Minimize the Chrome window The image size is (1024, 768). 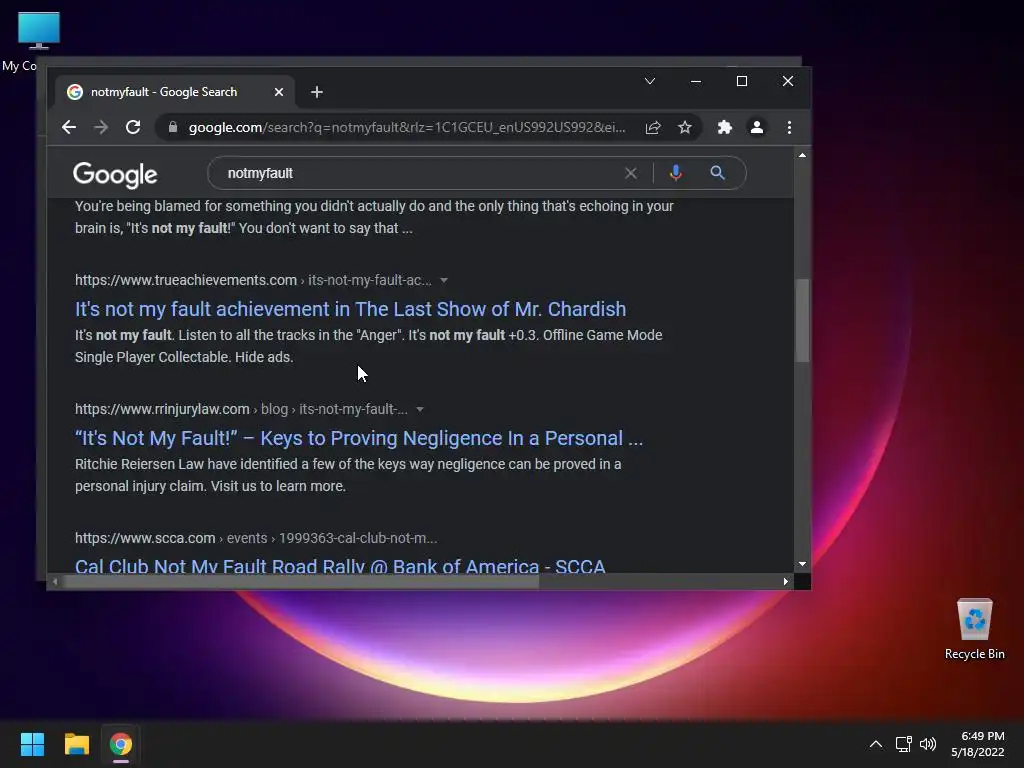[696, 81]
